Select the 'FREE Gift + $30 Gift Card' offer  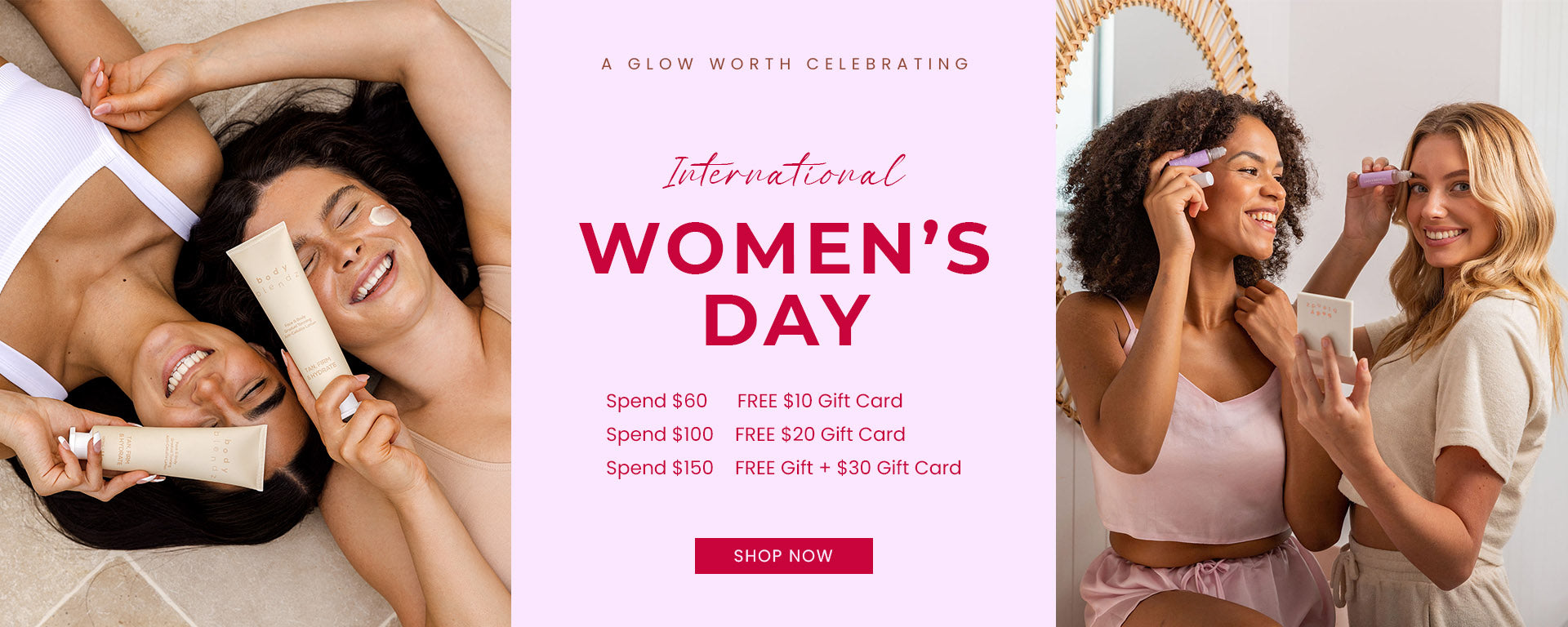point(848,468)
